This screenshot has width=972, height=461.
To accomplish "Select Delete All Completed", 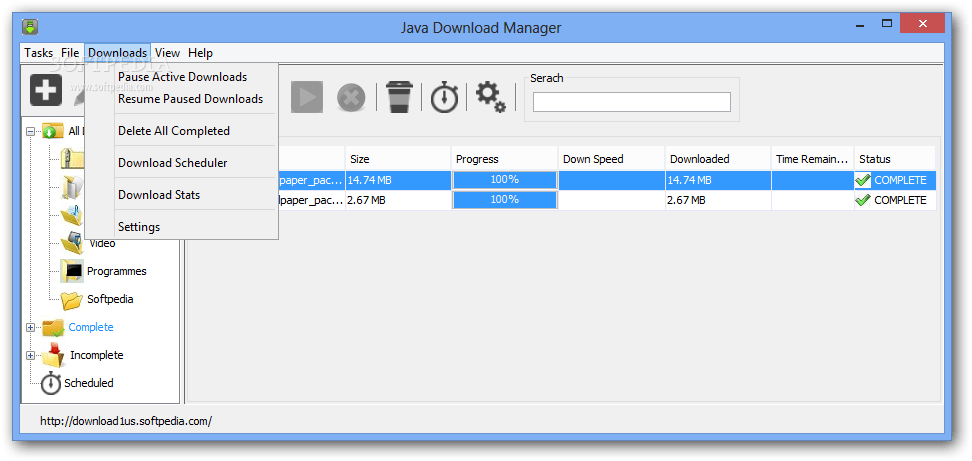I will pos(174,131).
